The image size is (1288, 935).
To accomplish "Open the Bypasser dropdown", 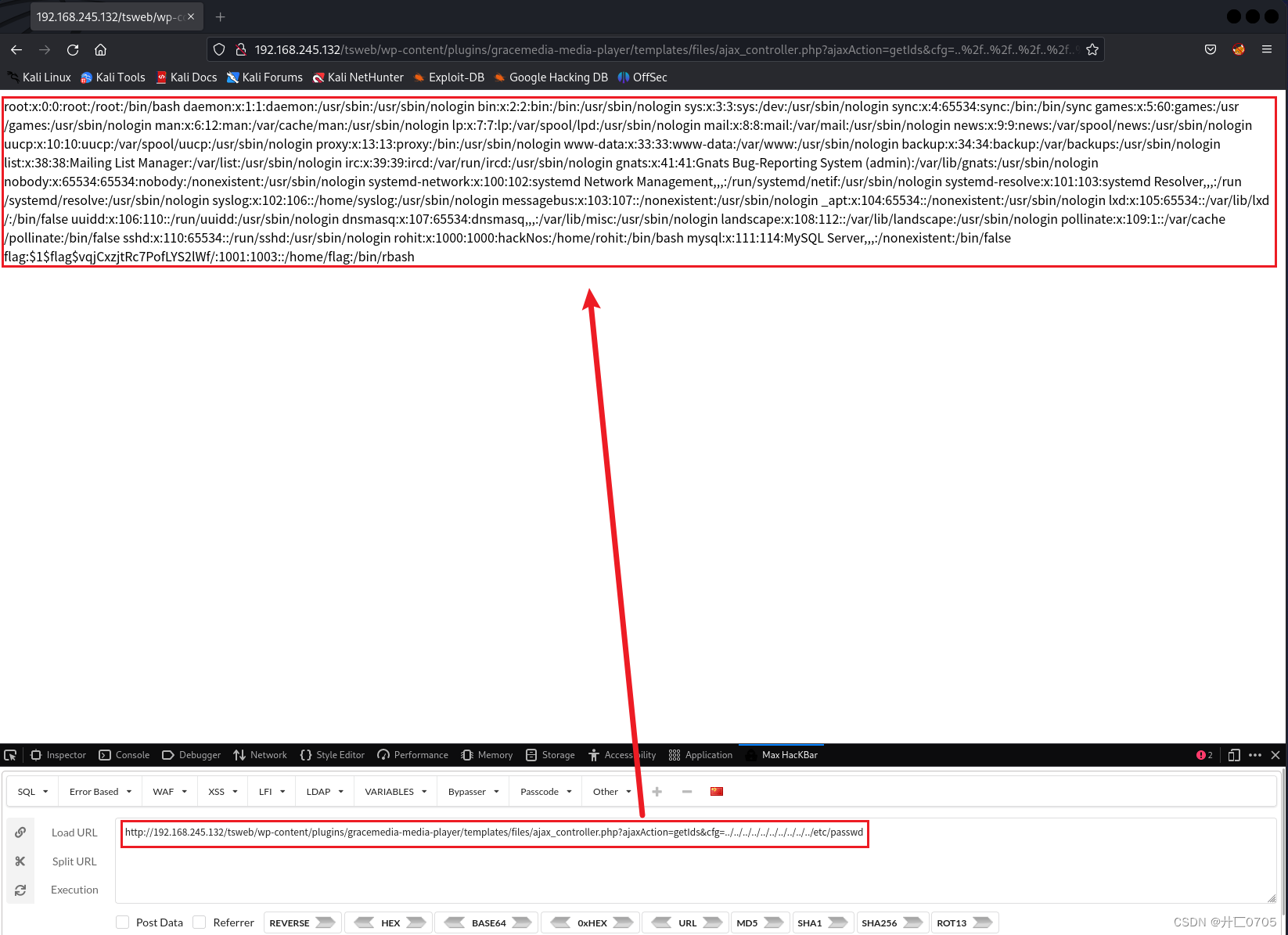I will [x=472, y=791].
